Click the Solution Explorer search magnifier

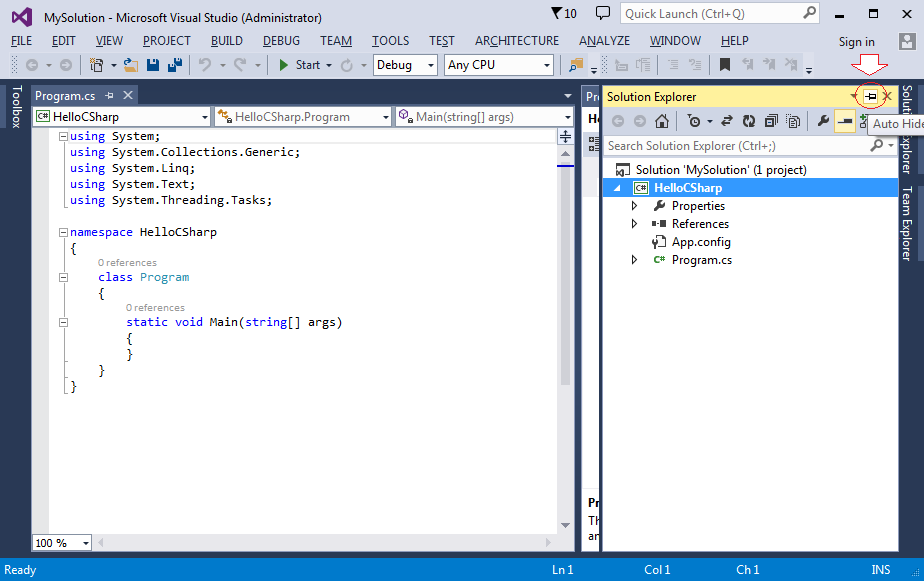(877, 145)
